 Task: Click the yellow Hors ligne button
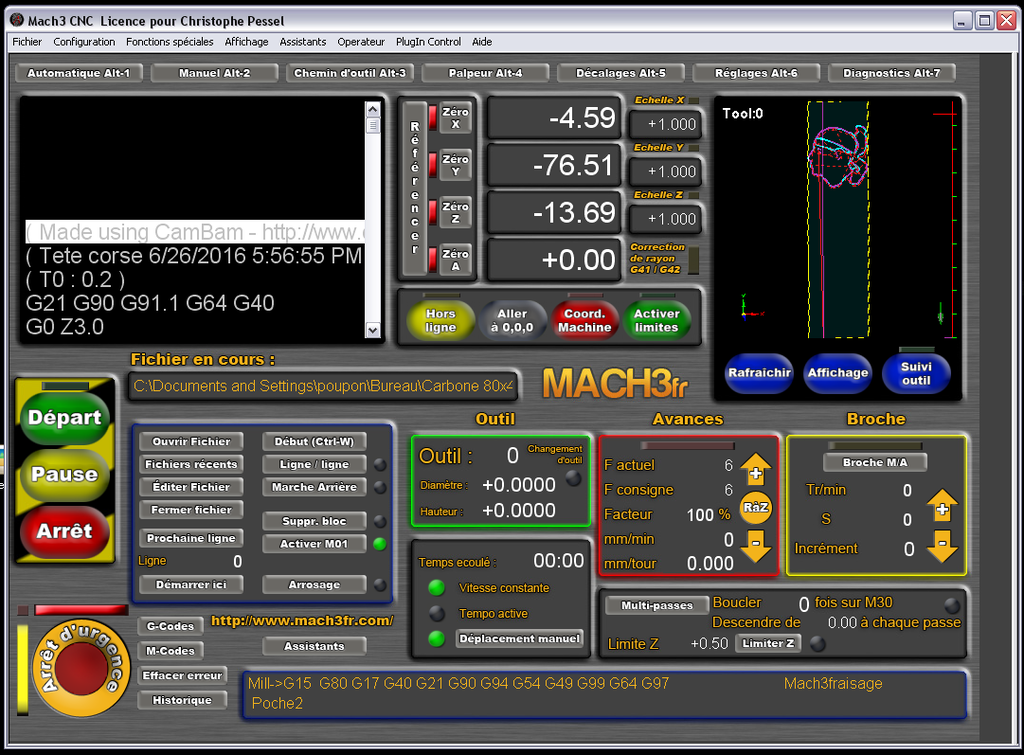point(440,321)
